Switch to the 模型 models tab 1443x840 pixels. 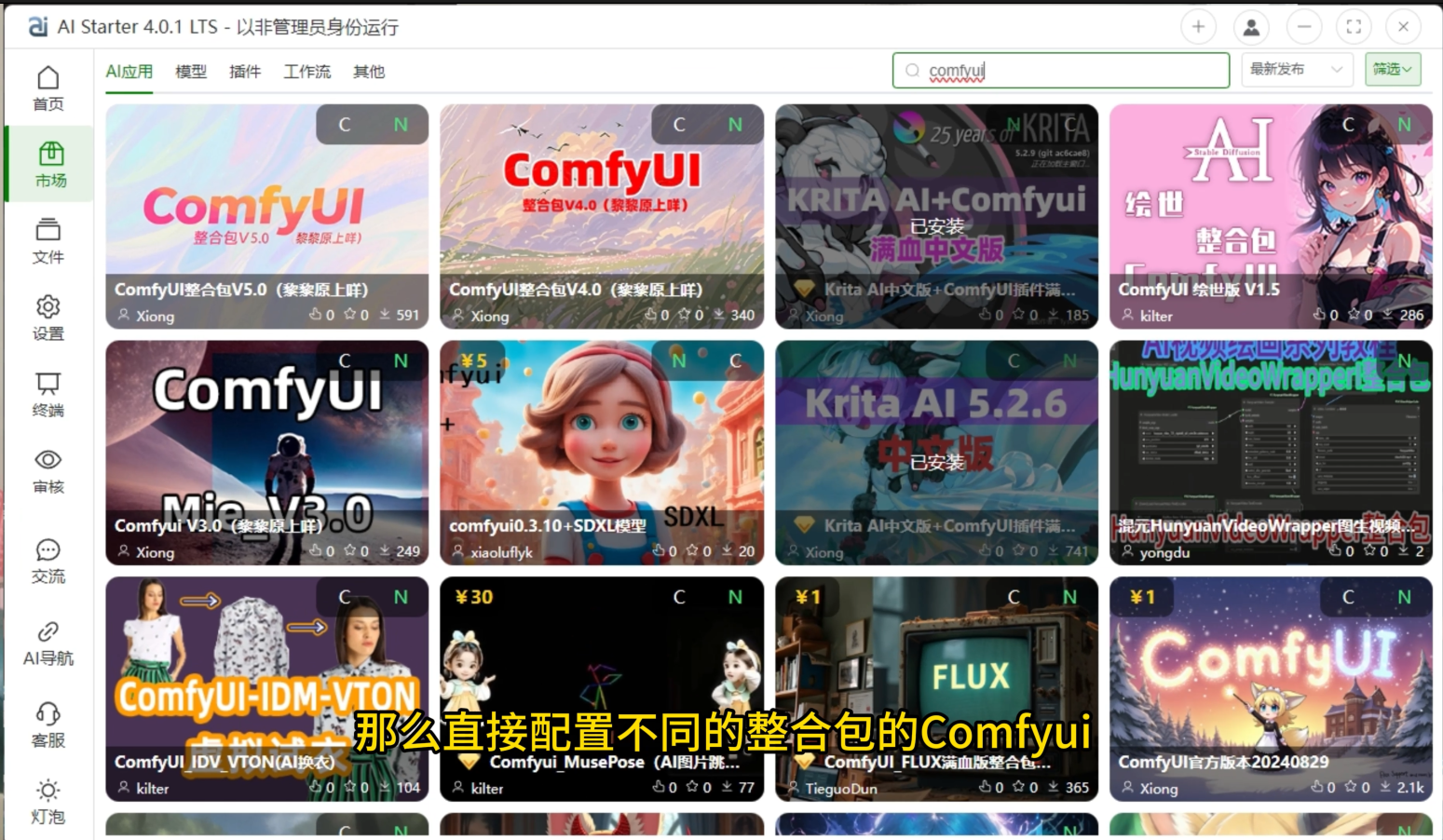(191, 72)
